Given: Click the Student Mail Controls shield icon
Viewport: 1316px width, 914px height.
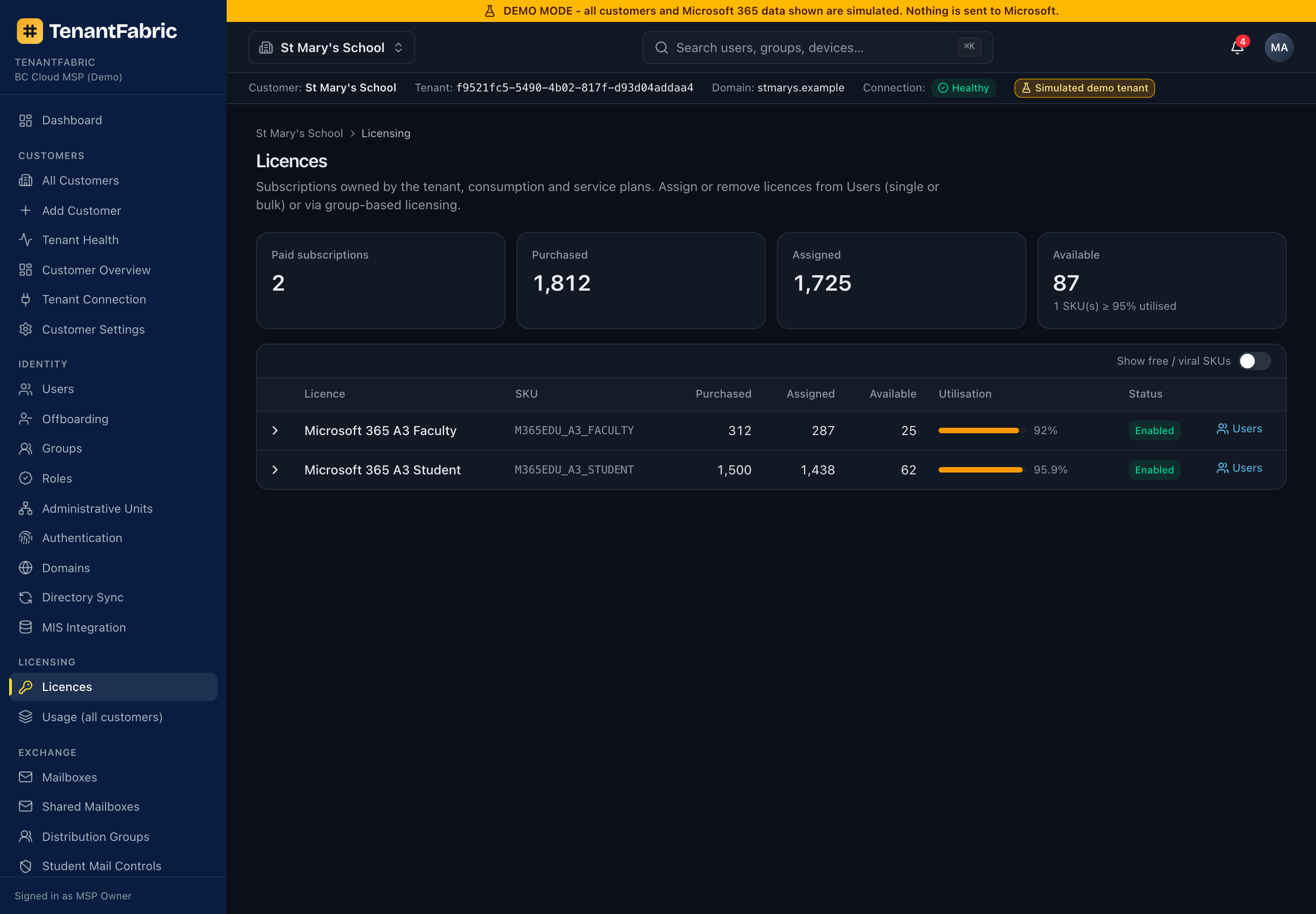Looking at the screenshot, I should pyautogui.click(x=25, y=866).
